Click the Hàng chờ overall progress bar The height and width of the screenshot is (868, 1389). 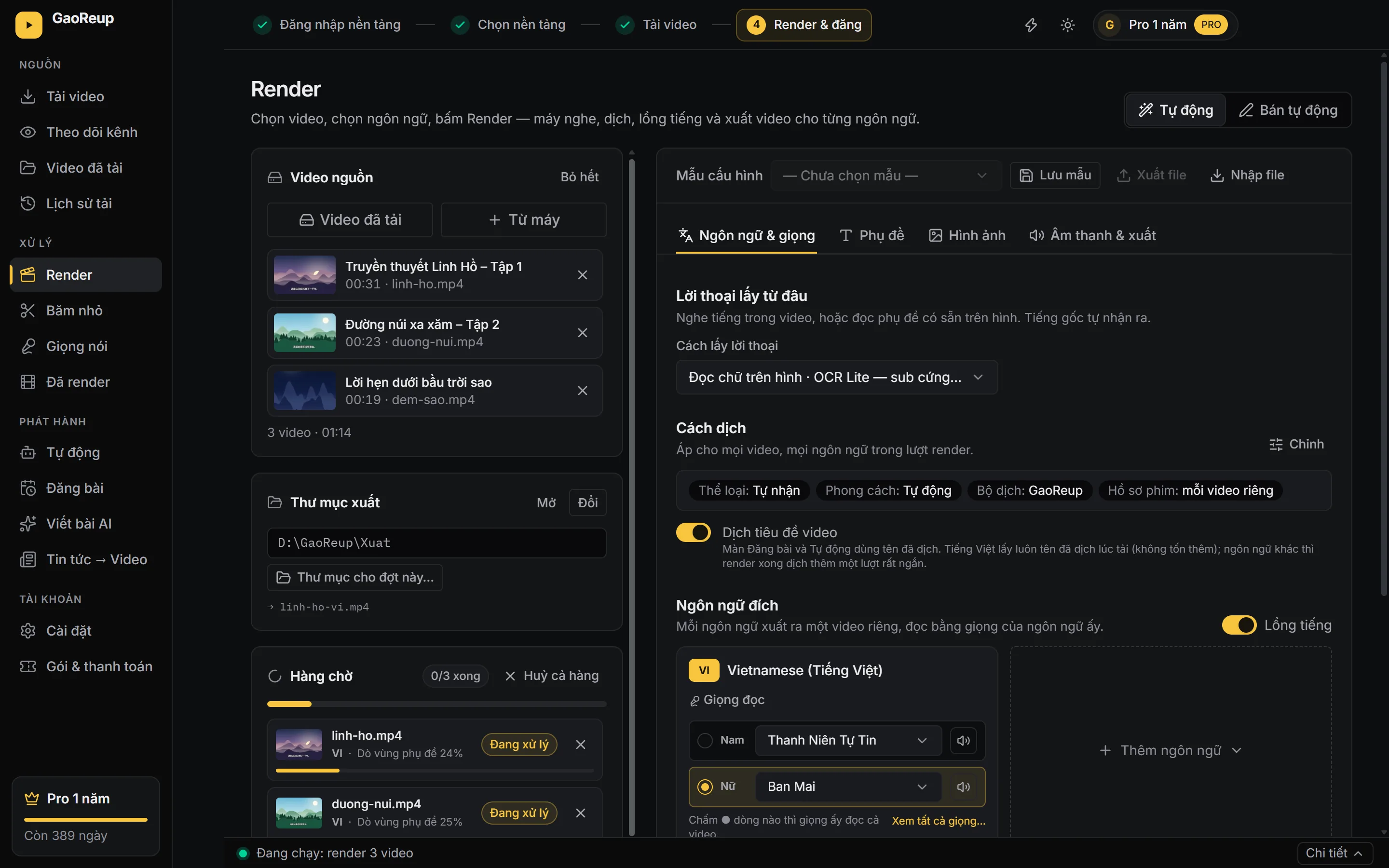pos(437,704)
